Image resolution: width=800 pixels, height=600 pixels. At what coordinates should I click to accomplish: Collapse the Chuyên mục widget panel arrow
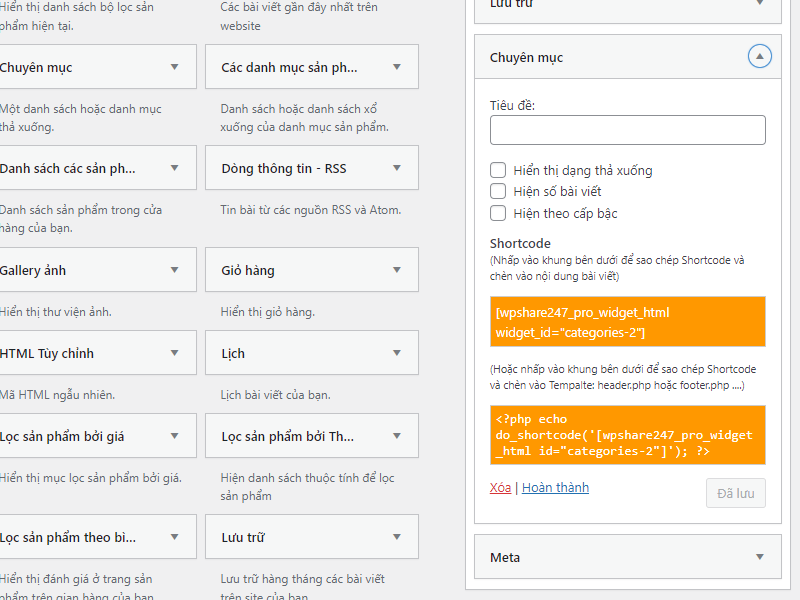point(760,57)
